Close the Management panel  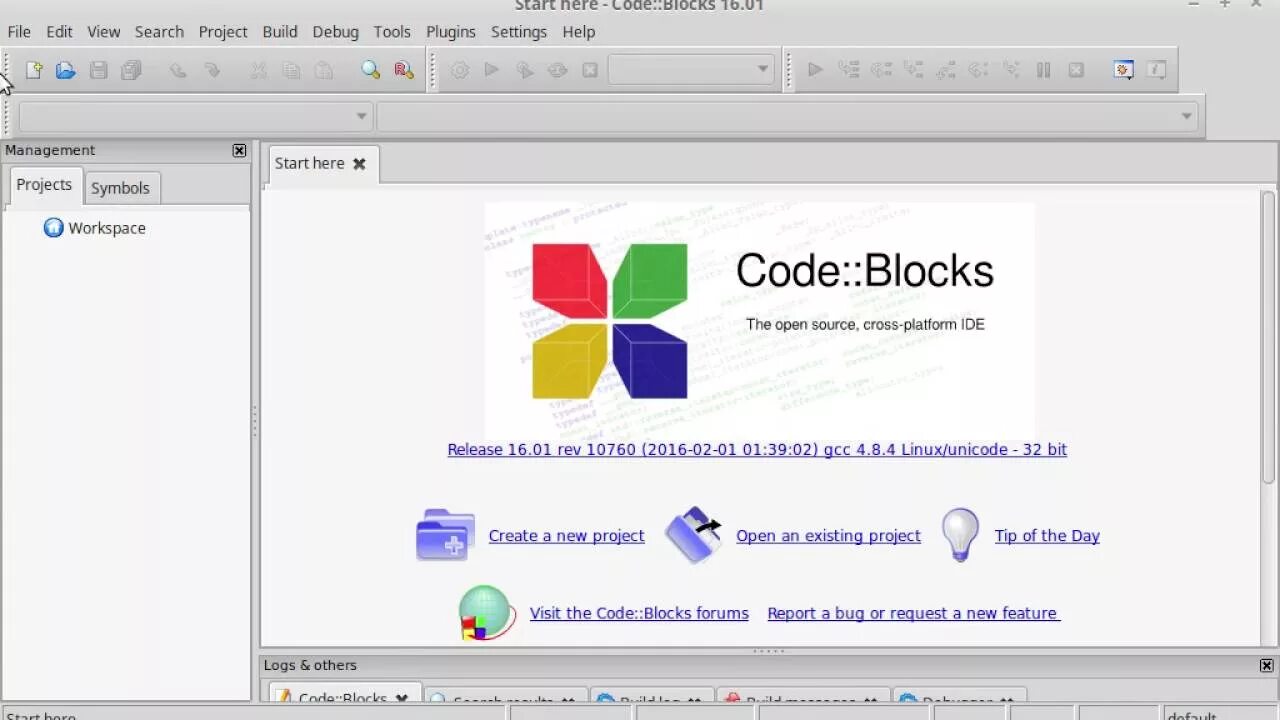pos(239,150)
